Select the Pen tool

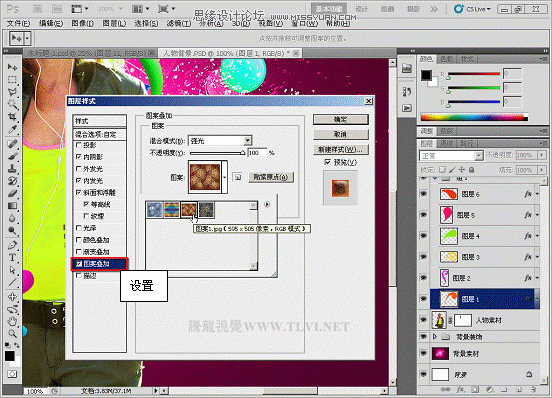point(12,245)
